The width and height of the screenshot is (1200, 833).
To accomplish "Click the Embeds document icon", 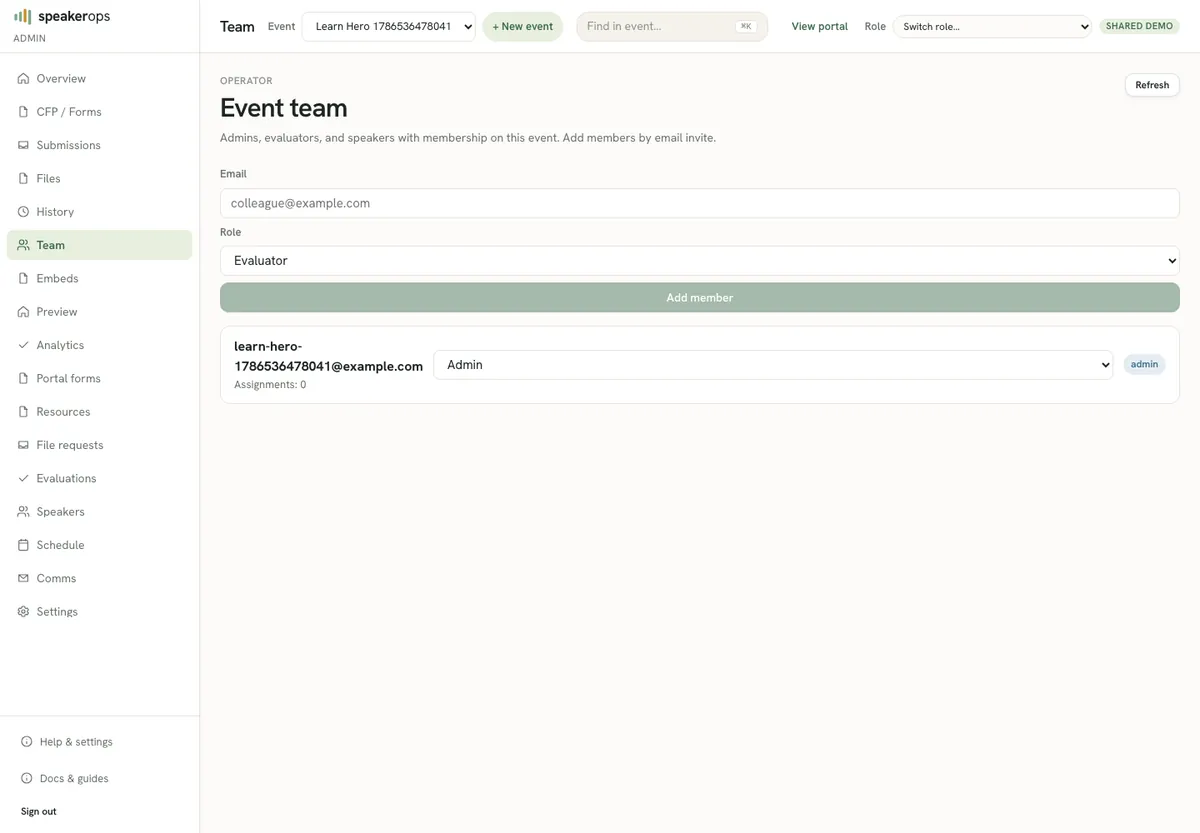I will (23, 278).
